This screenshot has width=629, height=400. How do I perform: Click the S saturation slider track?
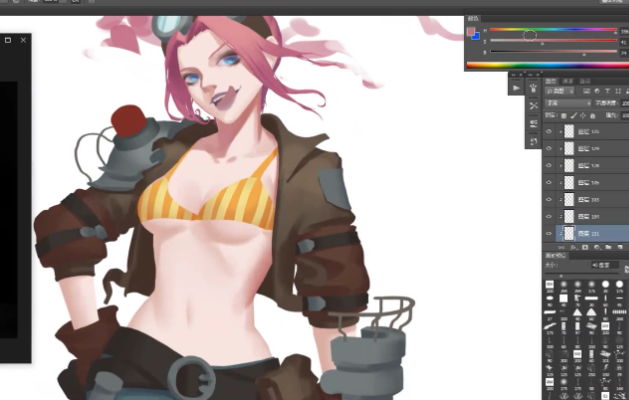[x=553, y=41]
